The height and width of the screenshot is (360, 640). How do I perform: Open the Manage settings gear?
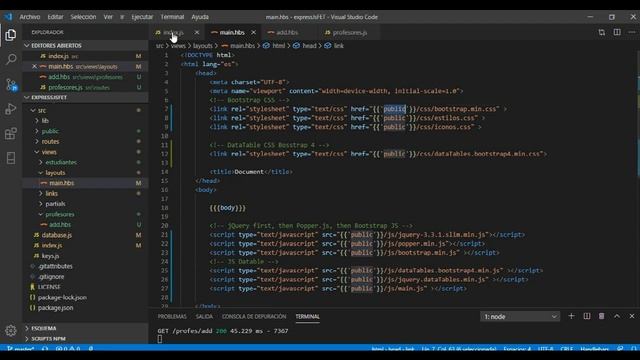(x=11, y=330)
